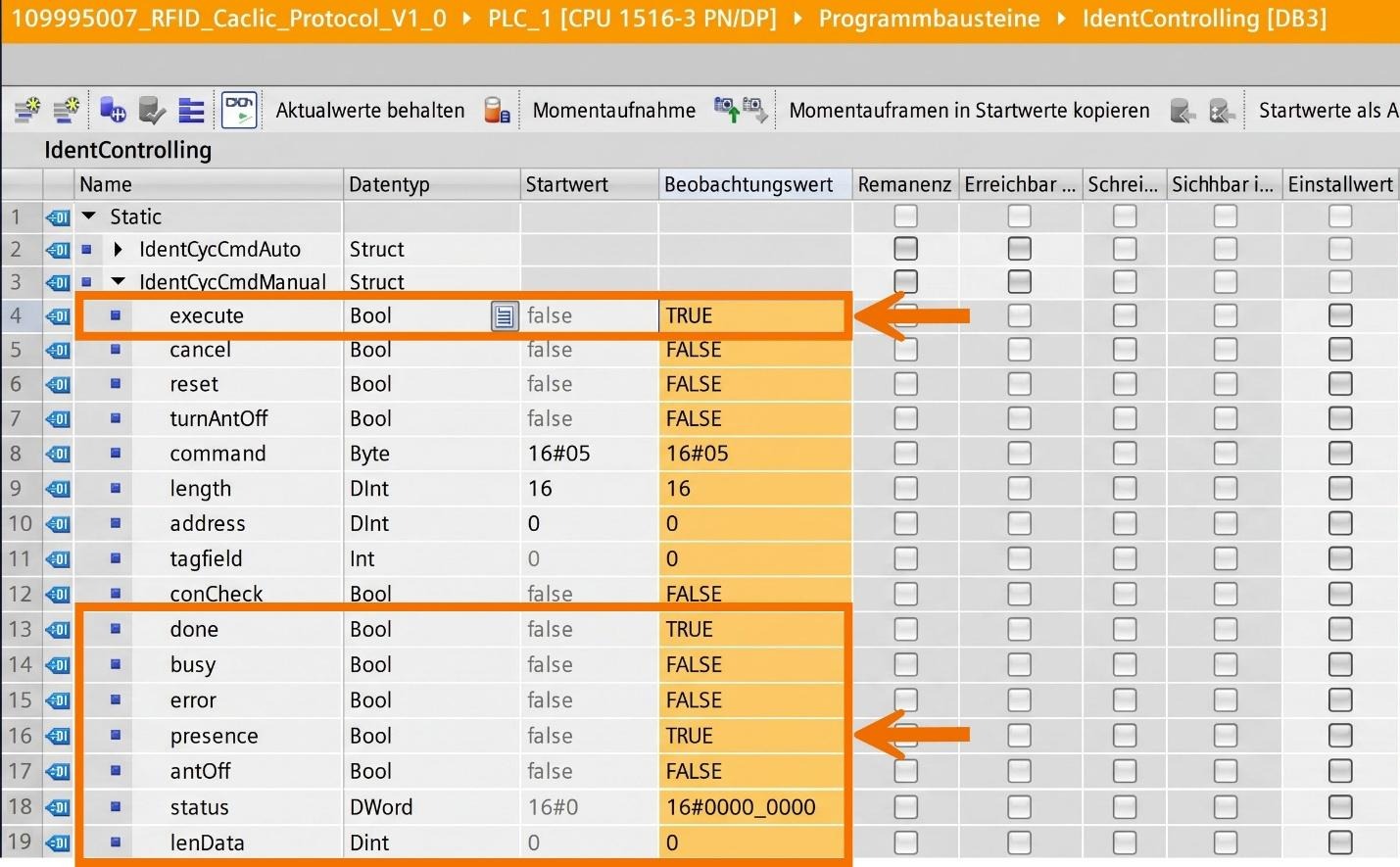Open the list icon in execute Startwert cell
Image resolution: width=1400 pixels, height=867 pixels.
tap(504, 315)
